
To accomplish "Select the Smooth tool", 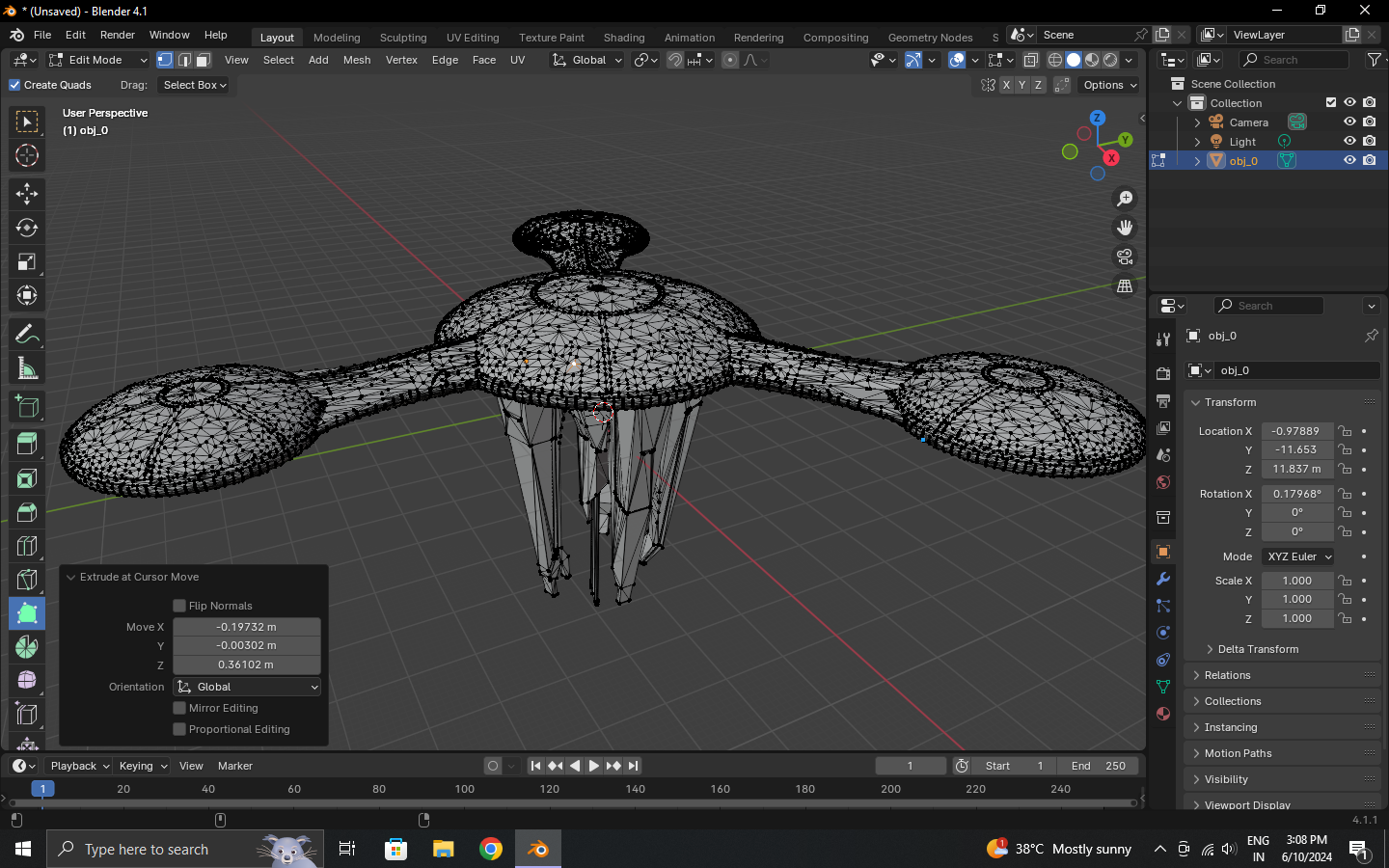I will [x=27, y=681].
